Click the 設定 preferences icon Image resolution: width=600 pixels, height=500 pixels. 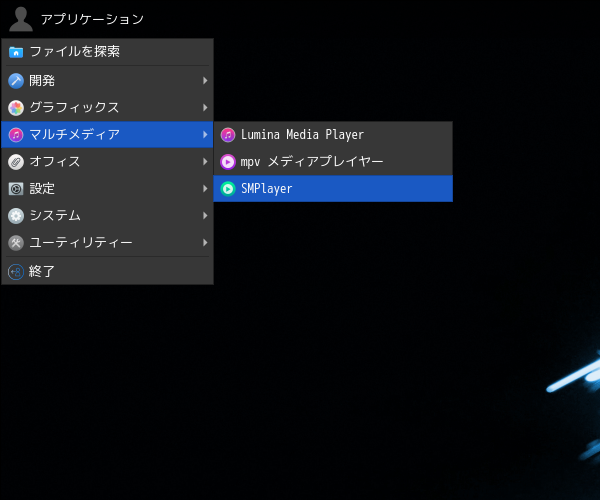coord(16,189)
